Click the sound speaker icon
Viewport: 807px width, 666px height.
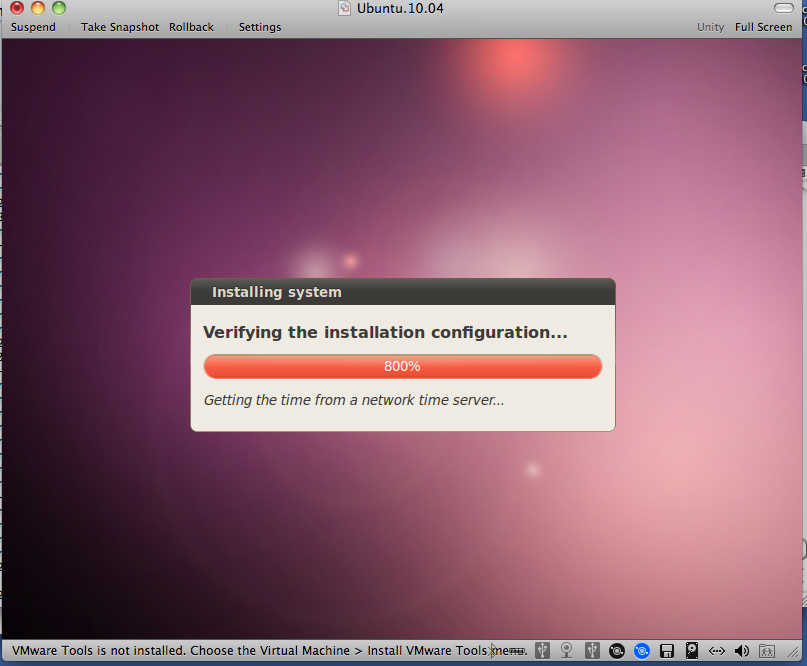(x=742, y=652)
